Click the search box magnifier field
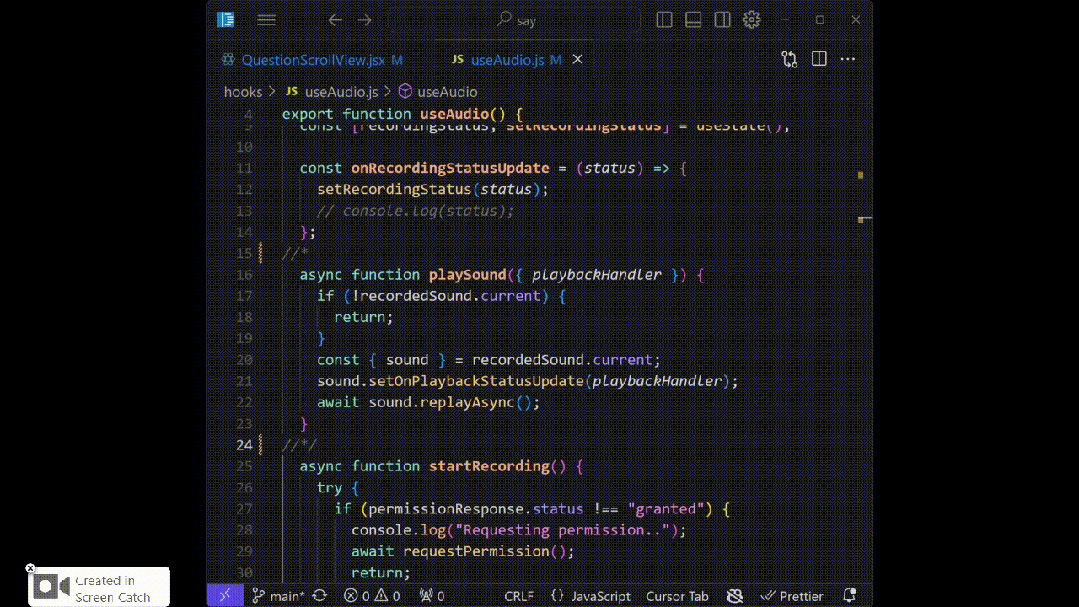This screenshot has height=607, width=1079. [516, 20]
